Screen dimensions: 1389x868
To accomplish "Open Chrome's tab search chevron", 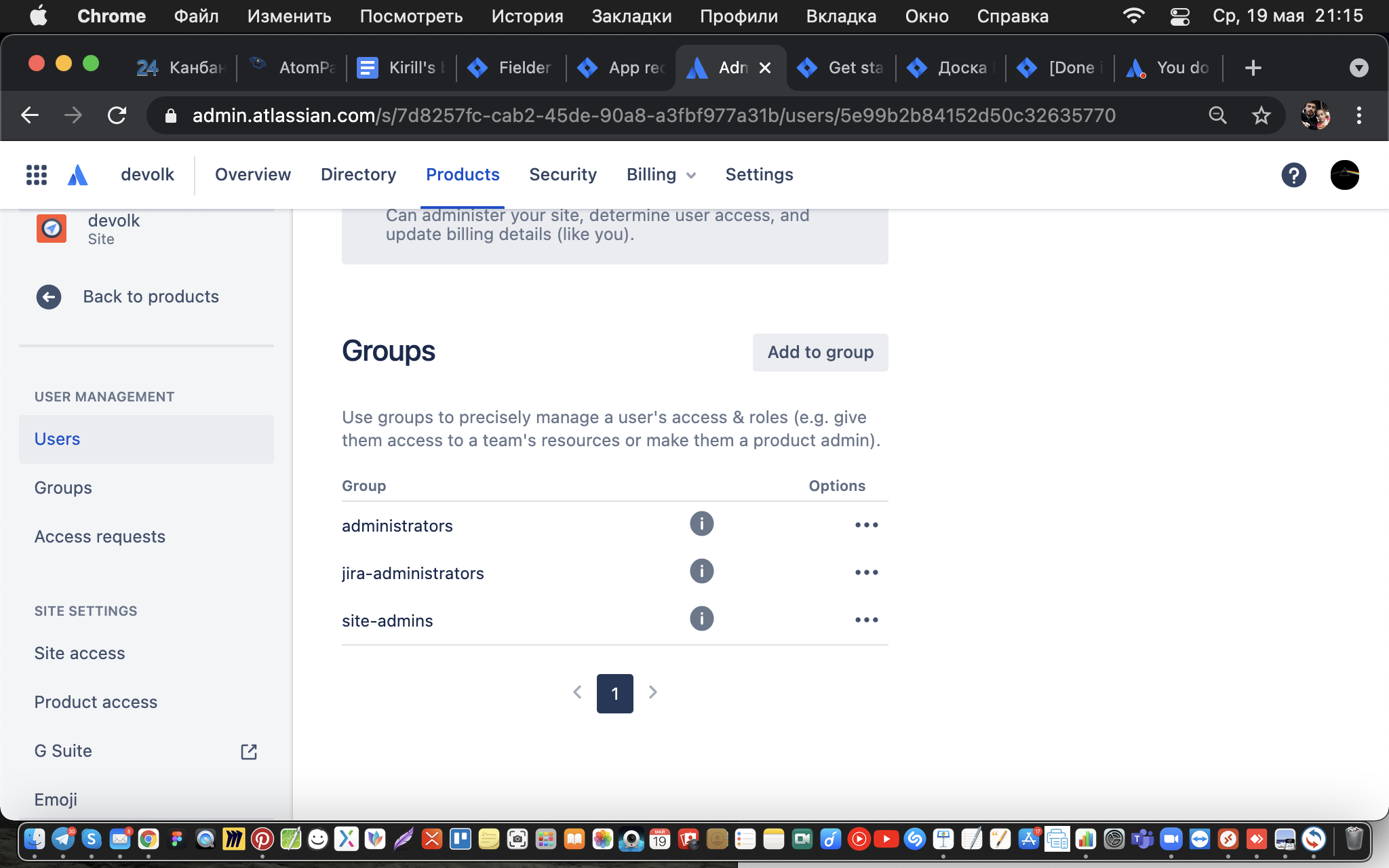I will [1358, 67].
